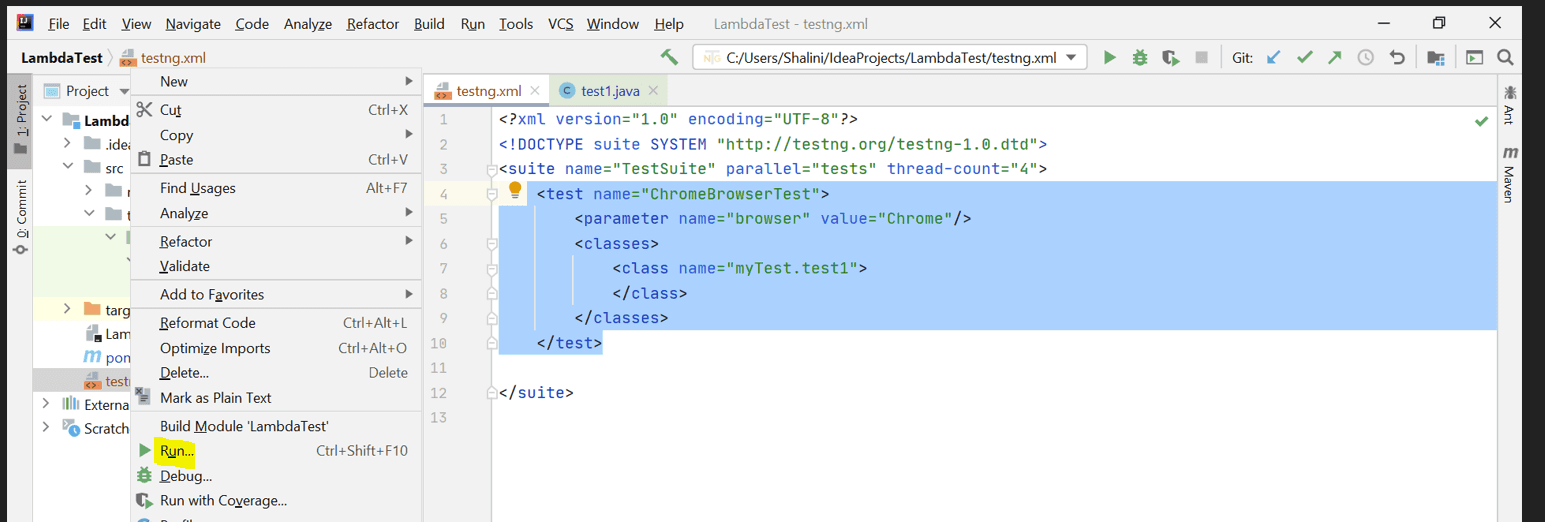Click the yellow light bulb intention icon

[x=516, y=191]
